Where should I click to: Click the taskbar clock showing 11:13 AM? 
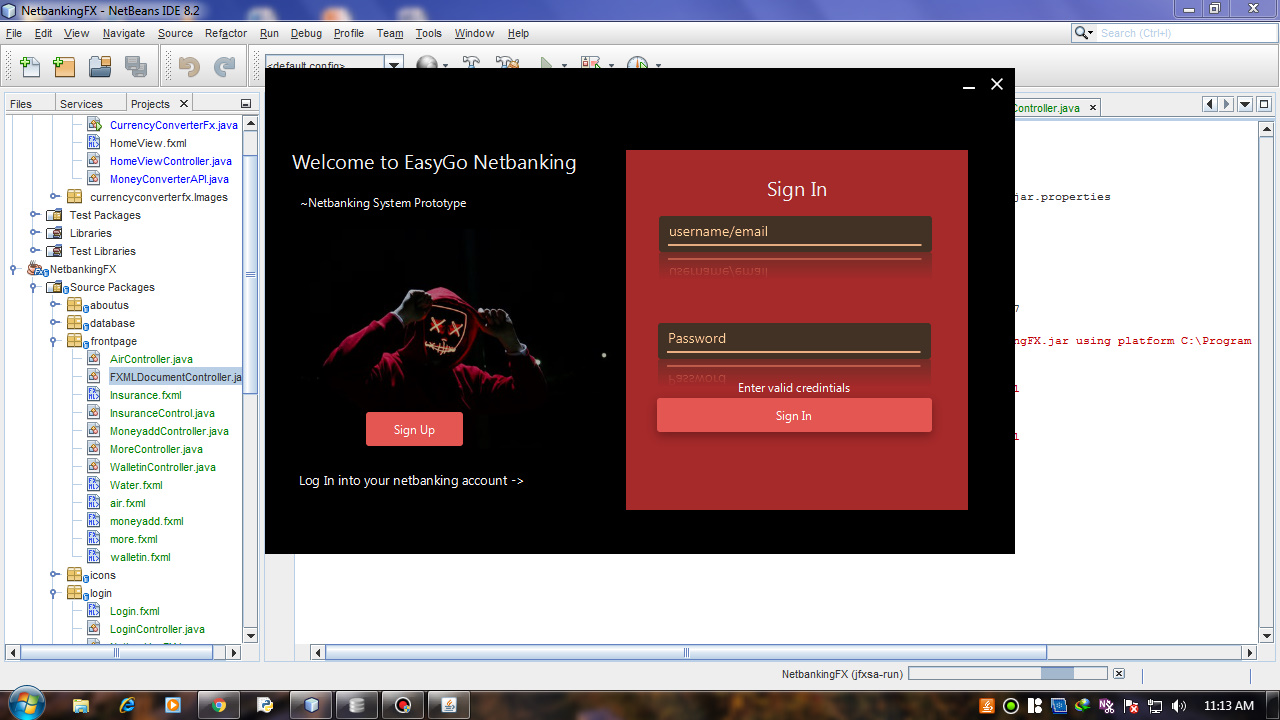point(1229,706)
